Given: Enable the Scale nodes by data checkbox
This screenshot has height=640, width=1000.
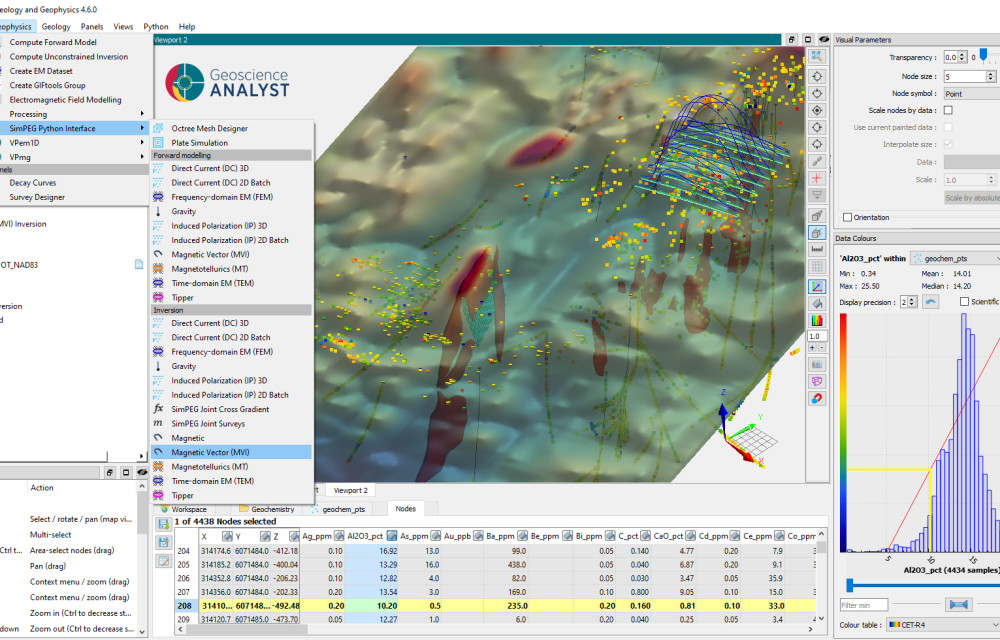Looking at the screenshot, I should (948, 110).
